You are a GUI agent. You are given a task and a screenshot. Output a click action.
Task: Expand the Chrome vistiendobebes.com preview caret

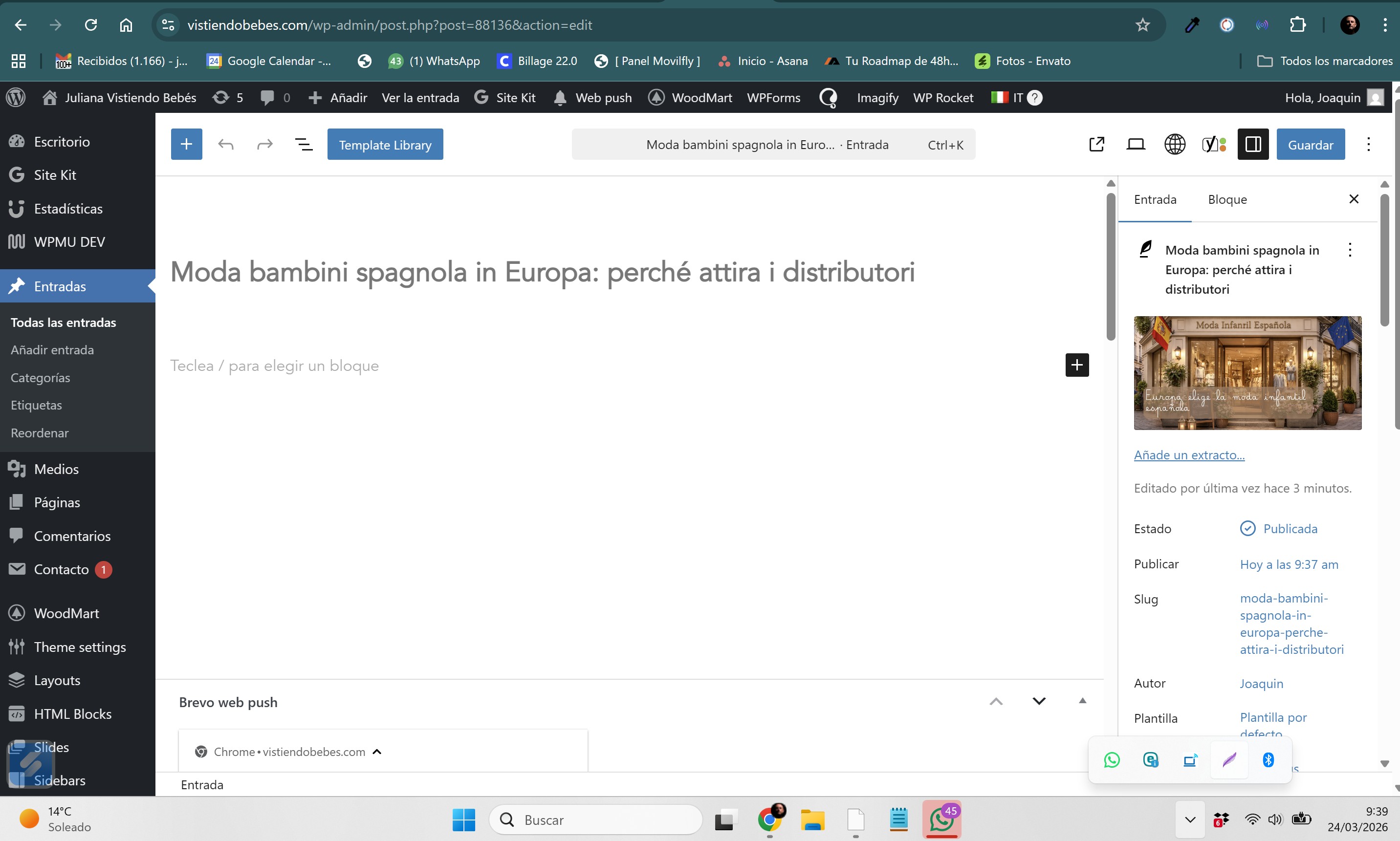coord(377,752)
